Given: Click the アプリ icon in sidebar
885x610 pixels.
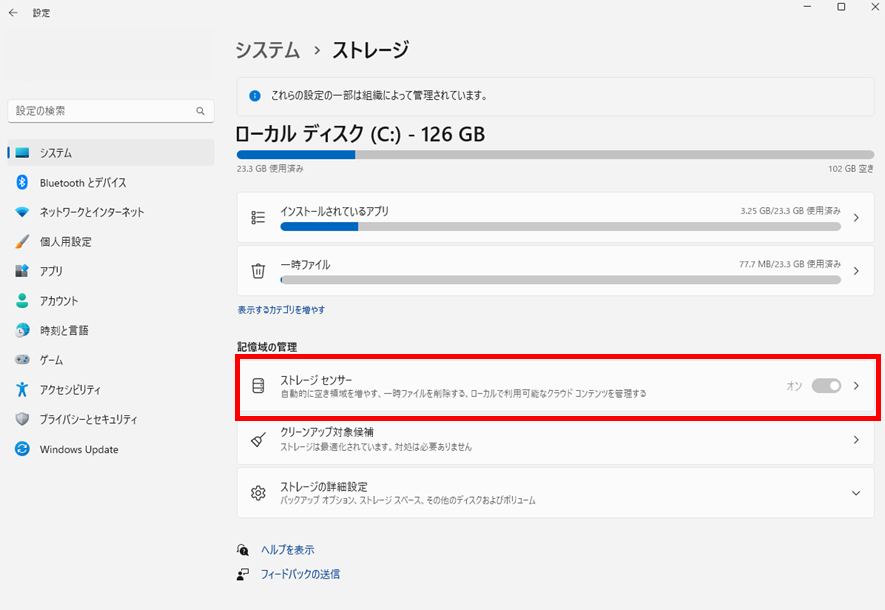Looking at the screenshot, I should [22, 271].
